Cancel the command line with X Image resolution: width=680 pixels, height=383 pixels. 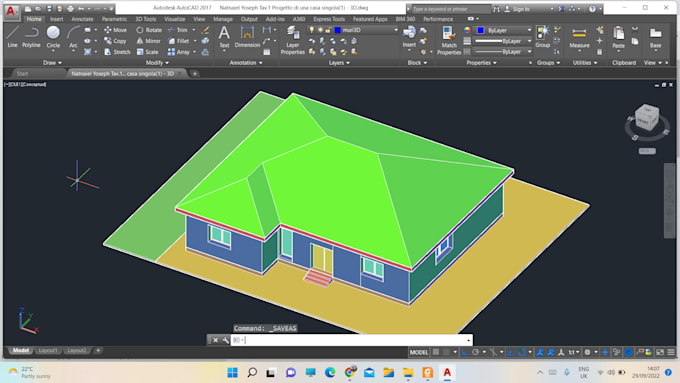pyautogui.click(x=215, y=340)
